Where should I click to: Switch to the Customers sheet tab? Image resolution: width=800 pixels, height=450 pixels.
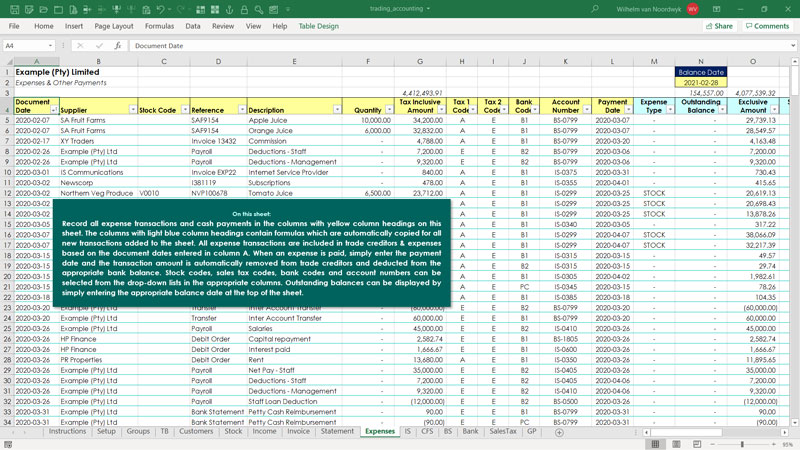pos(196,432)
